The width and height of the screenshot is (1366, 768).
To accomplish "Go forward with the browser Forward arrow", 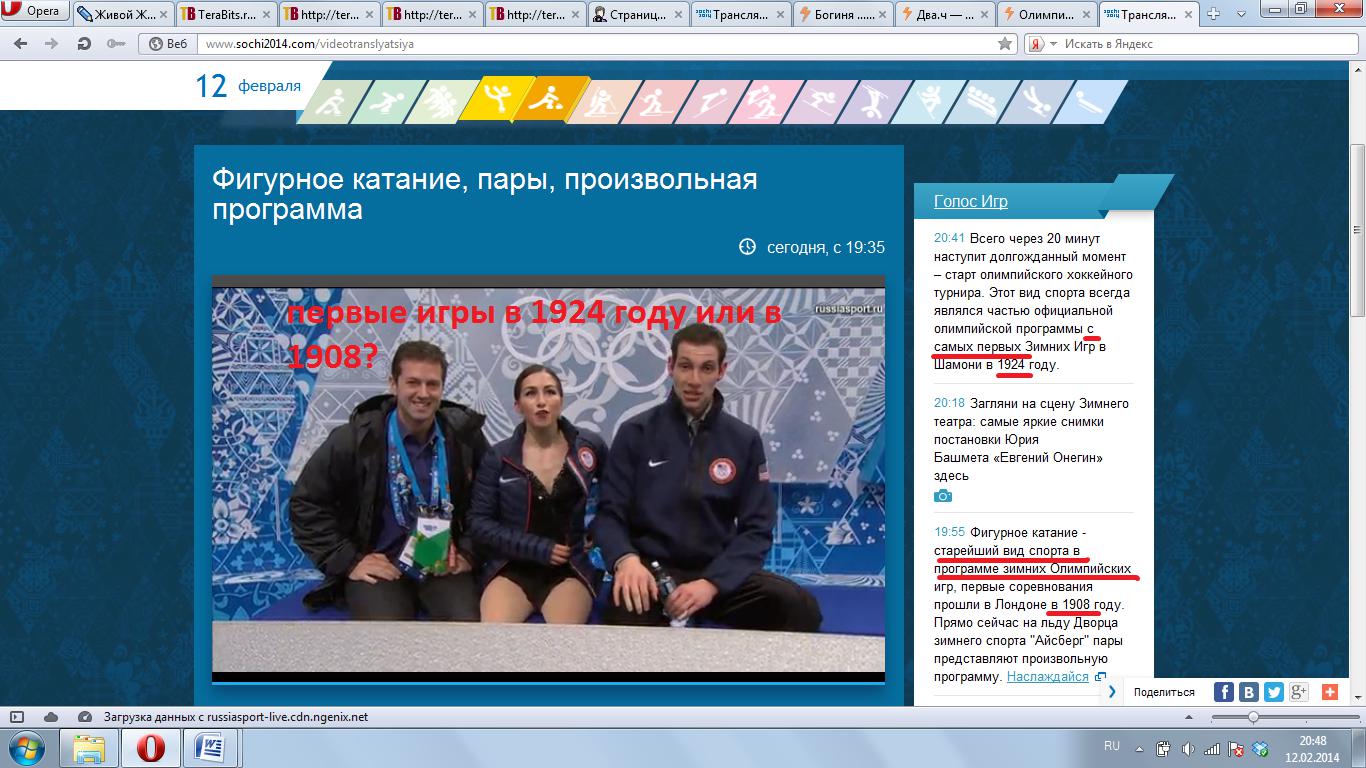I will tap(51, 44).
